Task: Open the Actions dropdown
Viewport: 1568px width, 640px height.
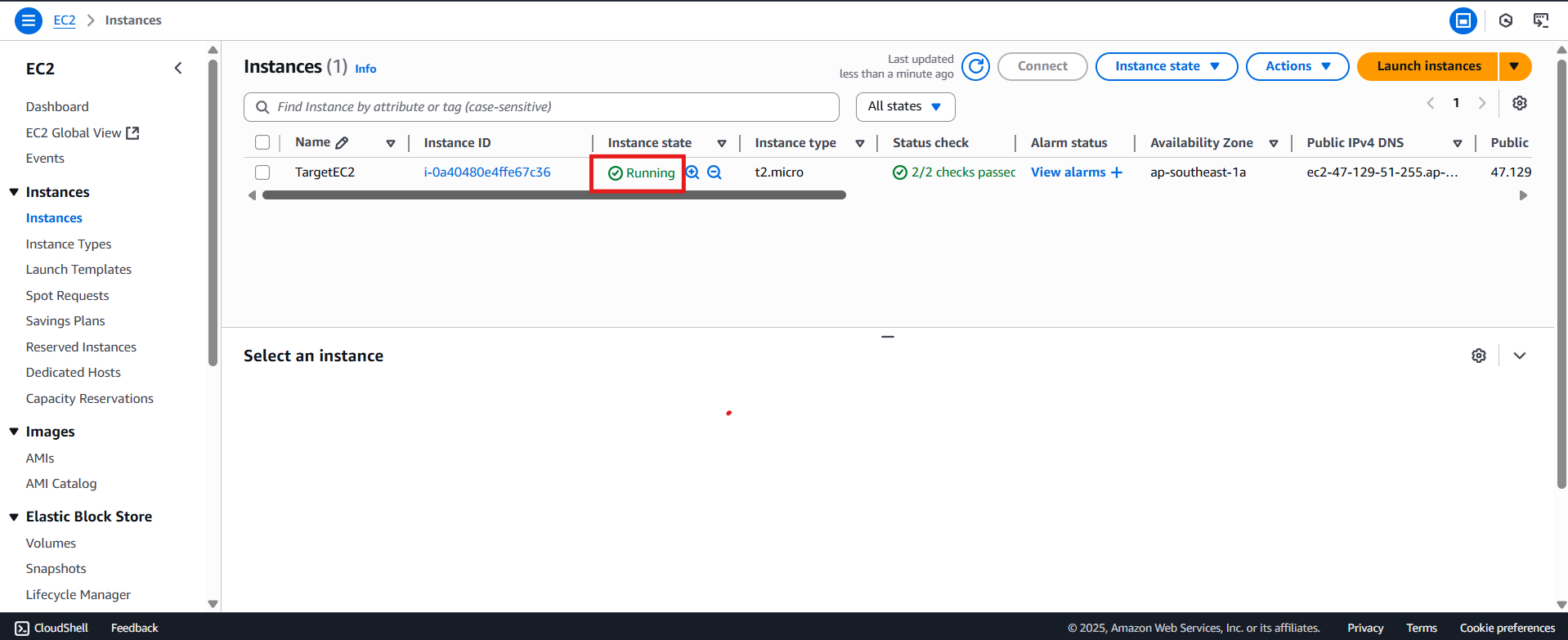Action: (x=1297, y=66)
